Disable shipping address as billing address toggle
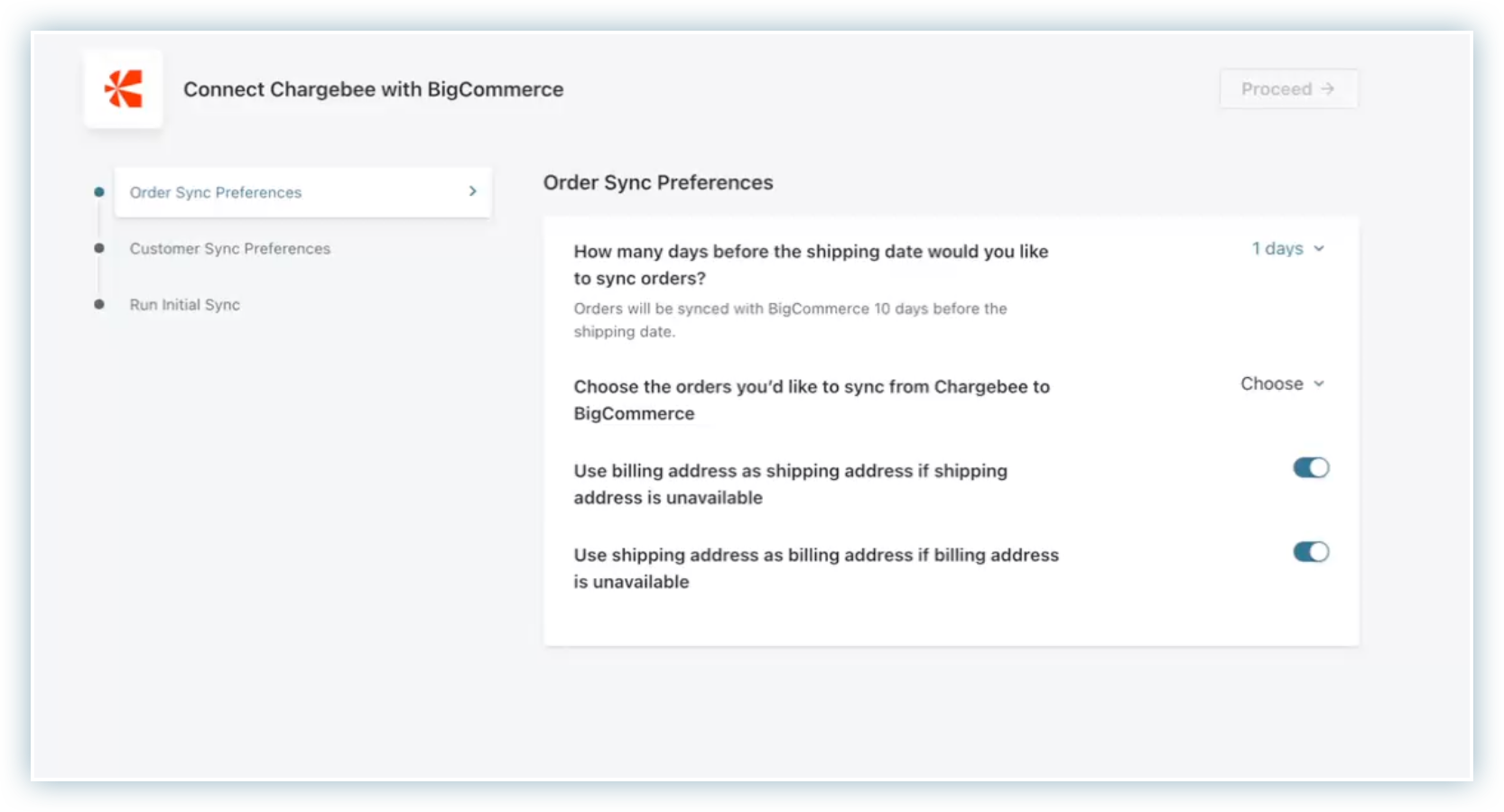 (x=1311, y=552)
